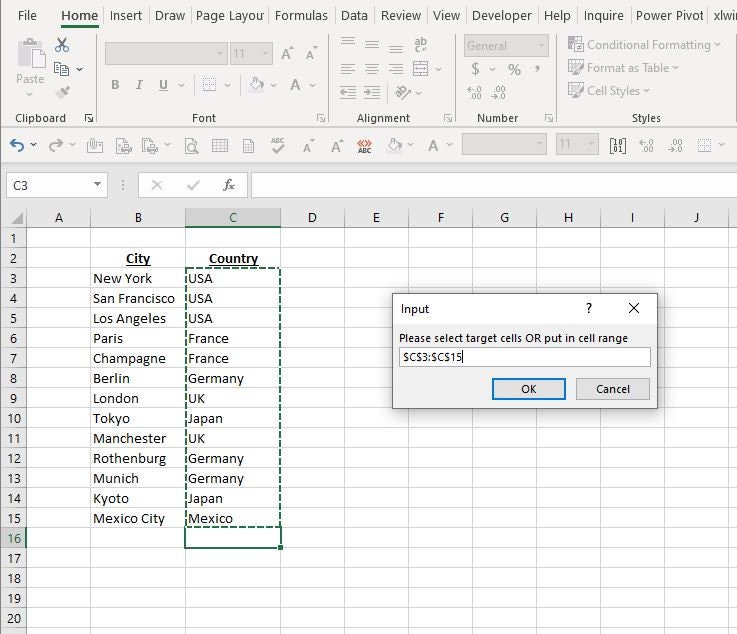Click row 9 header
This screenshot has height=634, width=737.
tap(13, 399)
